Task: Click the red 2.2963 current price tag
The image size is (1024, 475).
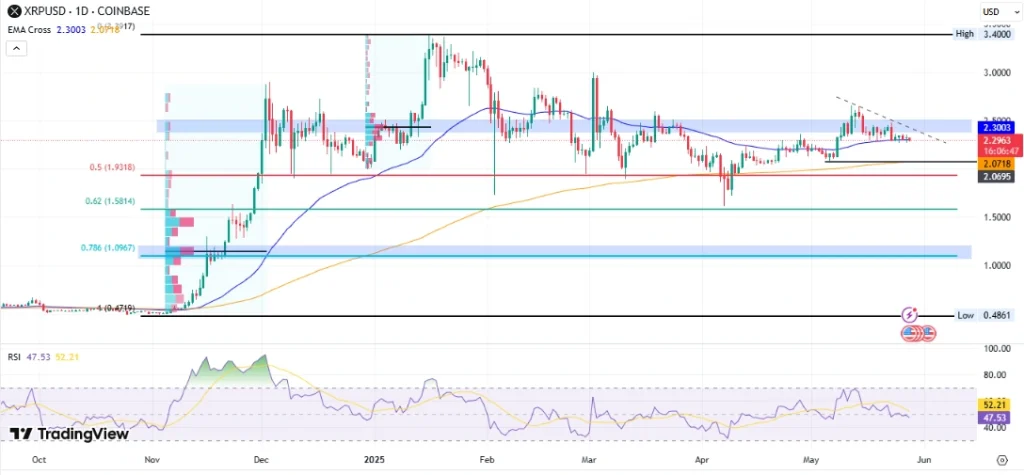Action: tap(995, 140)
